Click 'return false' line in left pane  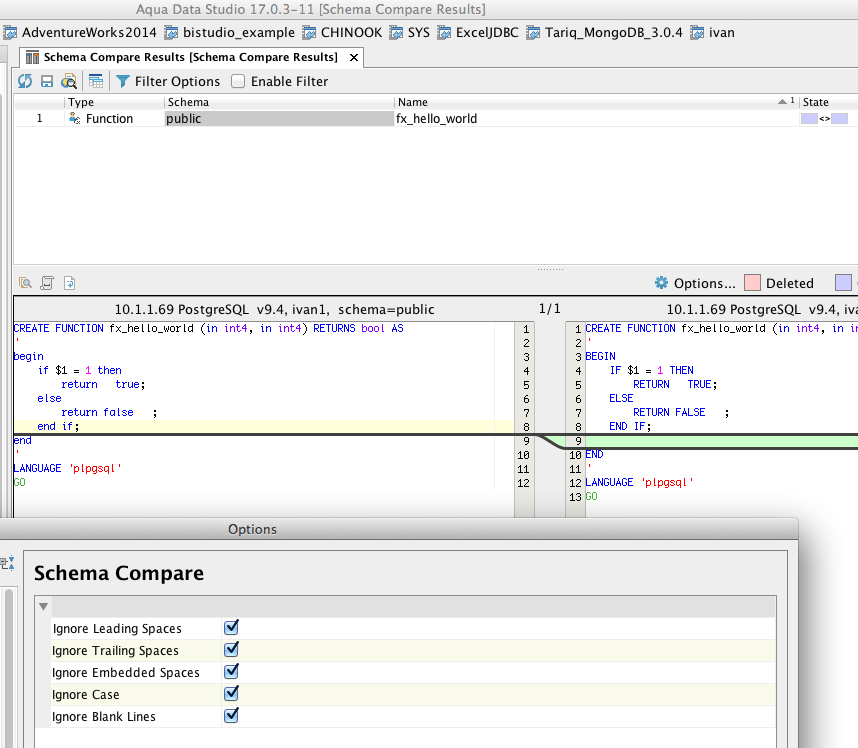[109, 413]
